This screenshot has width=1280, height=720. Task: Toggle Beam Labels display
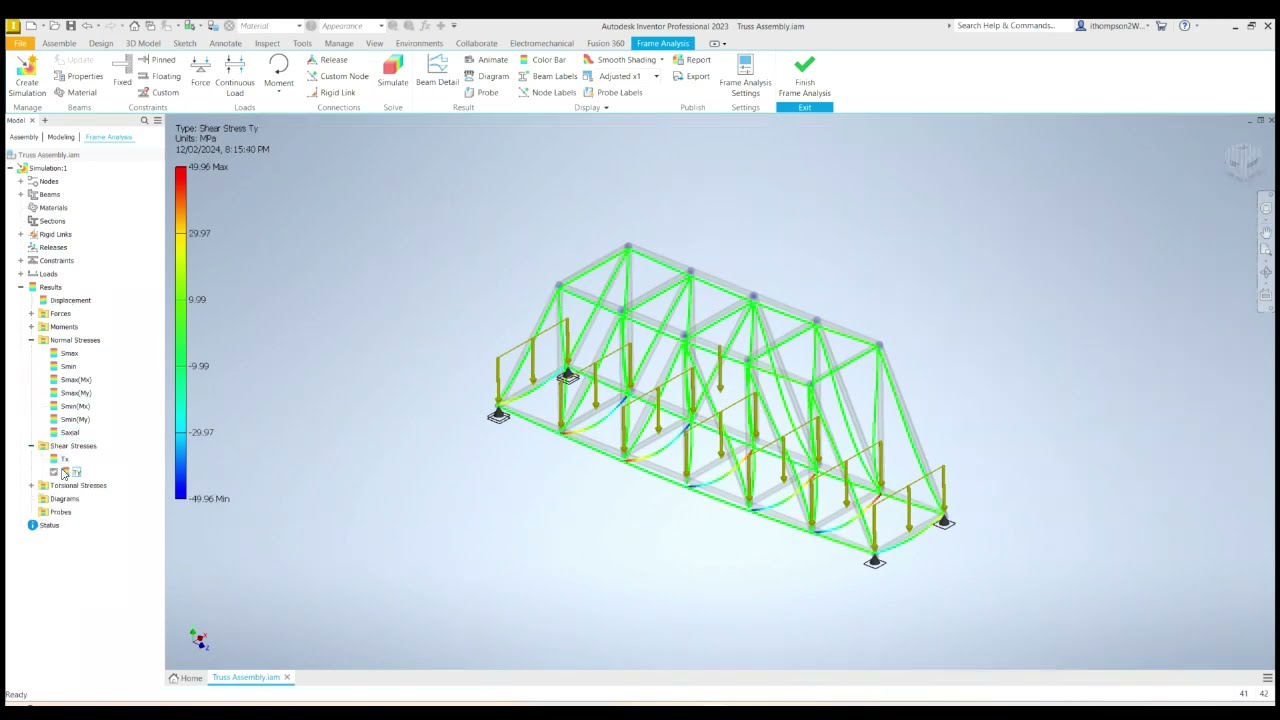547,76
